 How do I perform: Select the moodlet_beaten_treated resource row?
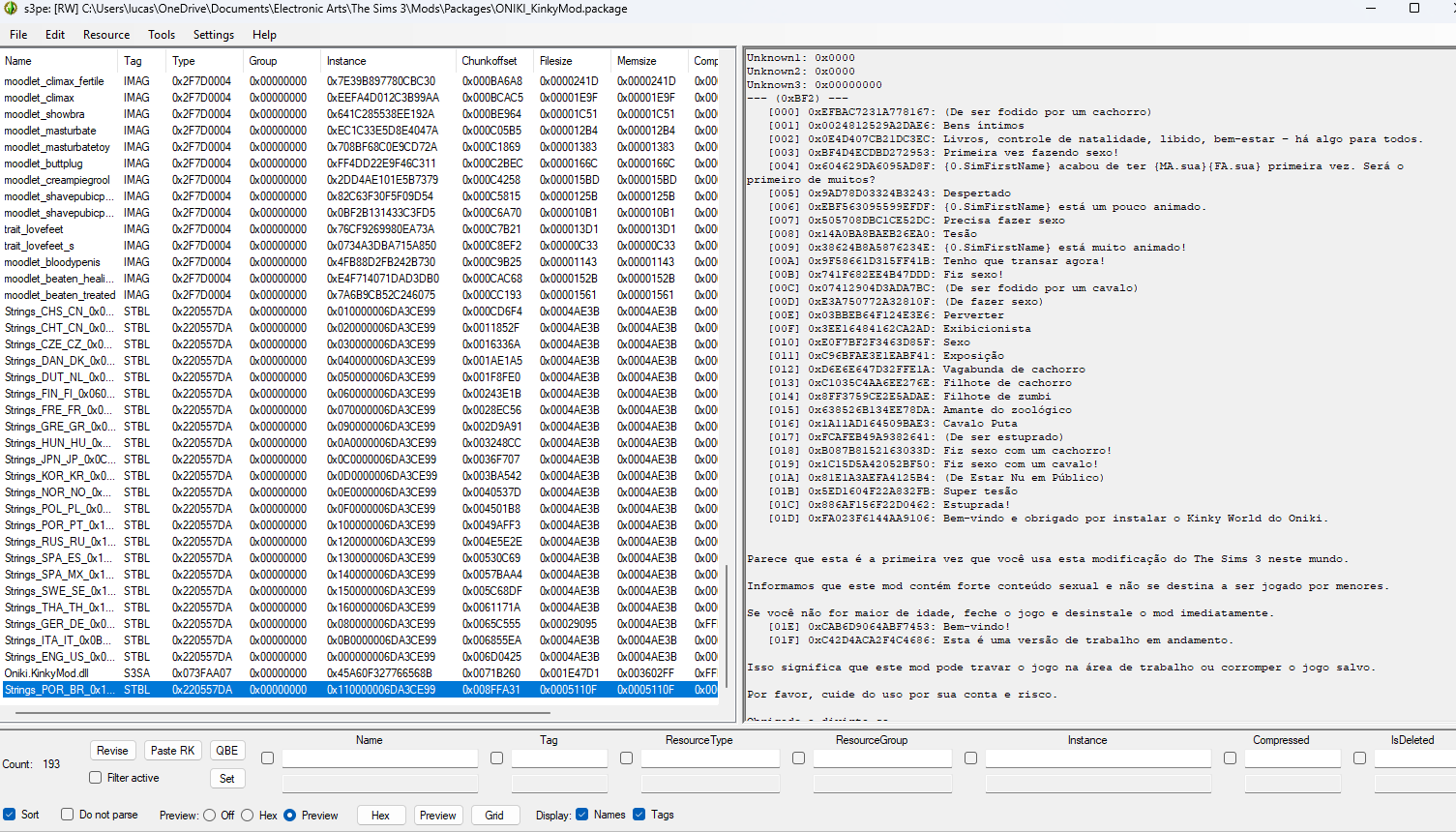click(360, 295)
